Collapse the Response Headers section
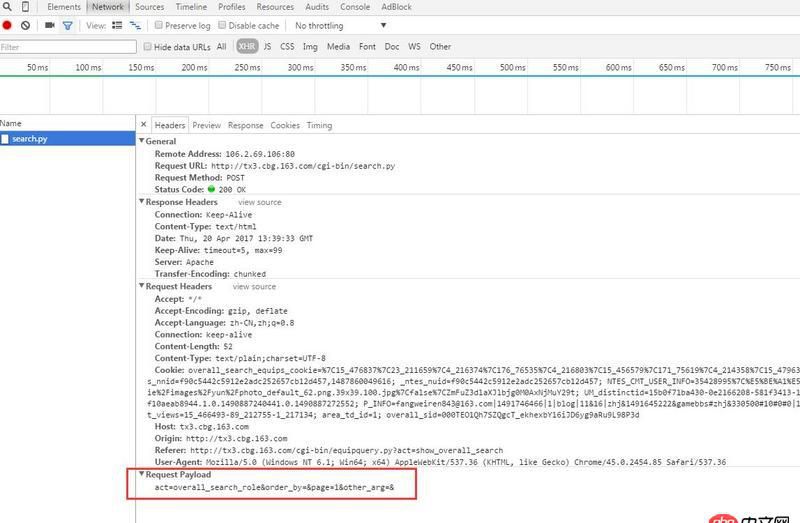This screenshot has width=800, height=523. [141, 202]
